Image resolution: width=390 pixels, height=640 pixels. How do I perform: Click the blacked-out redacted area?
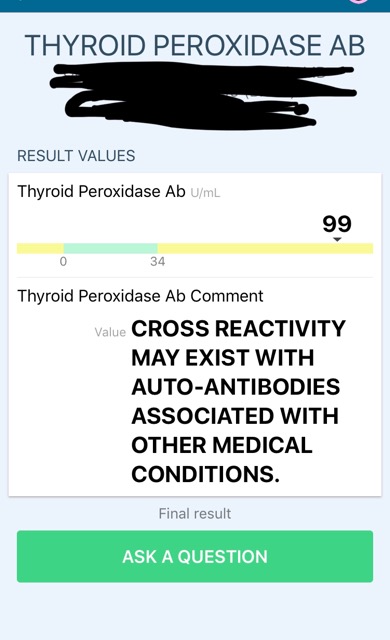pyautogui.click(x=203, y=96)
